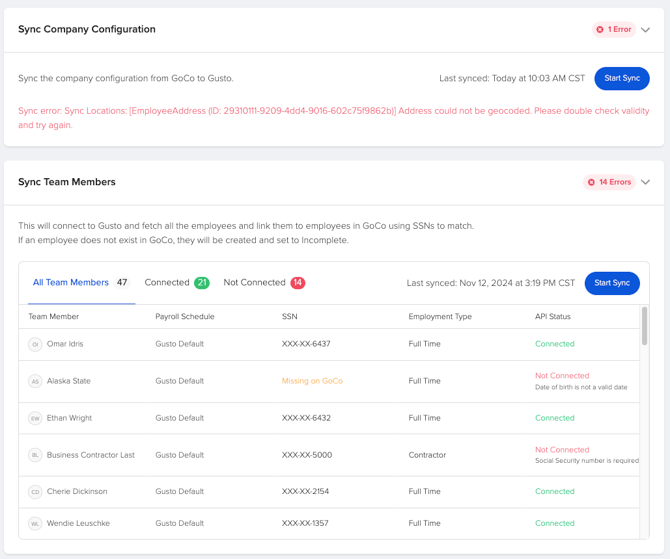The width and height of the screenshot is (670, 559).
Task: Click the Team Member column header
Action: [x=53, y=316]
